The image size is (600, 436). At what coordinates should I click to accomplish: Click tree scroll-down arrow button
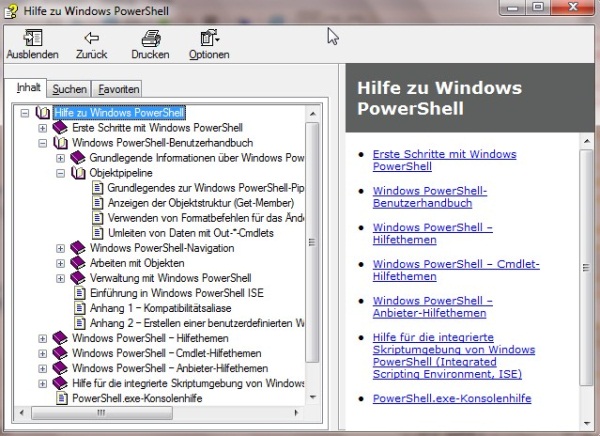313,397
